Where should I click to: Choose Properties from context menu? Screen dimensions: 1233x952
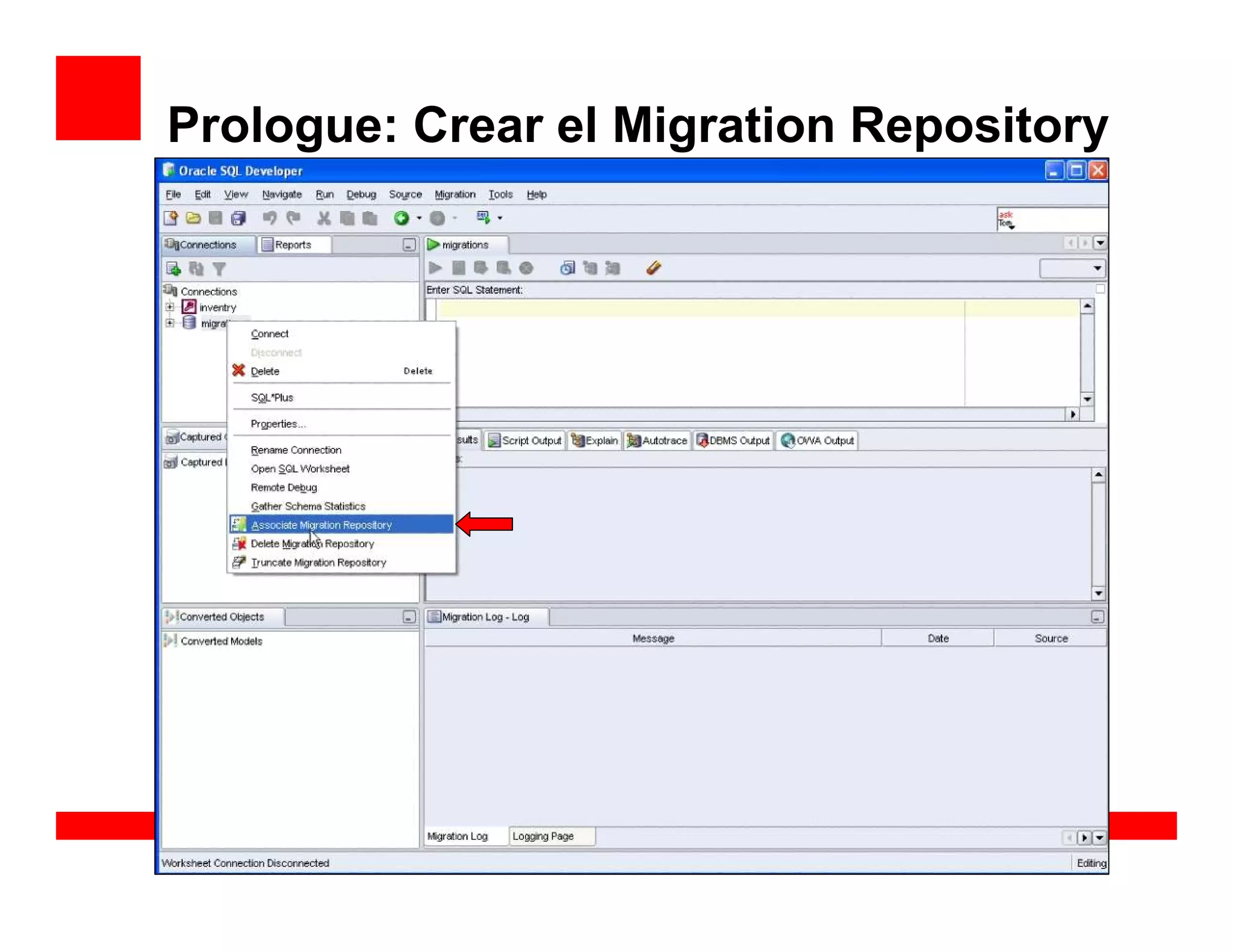tap(341, 424)
